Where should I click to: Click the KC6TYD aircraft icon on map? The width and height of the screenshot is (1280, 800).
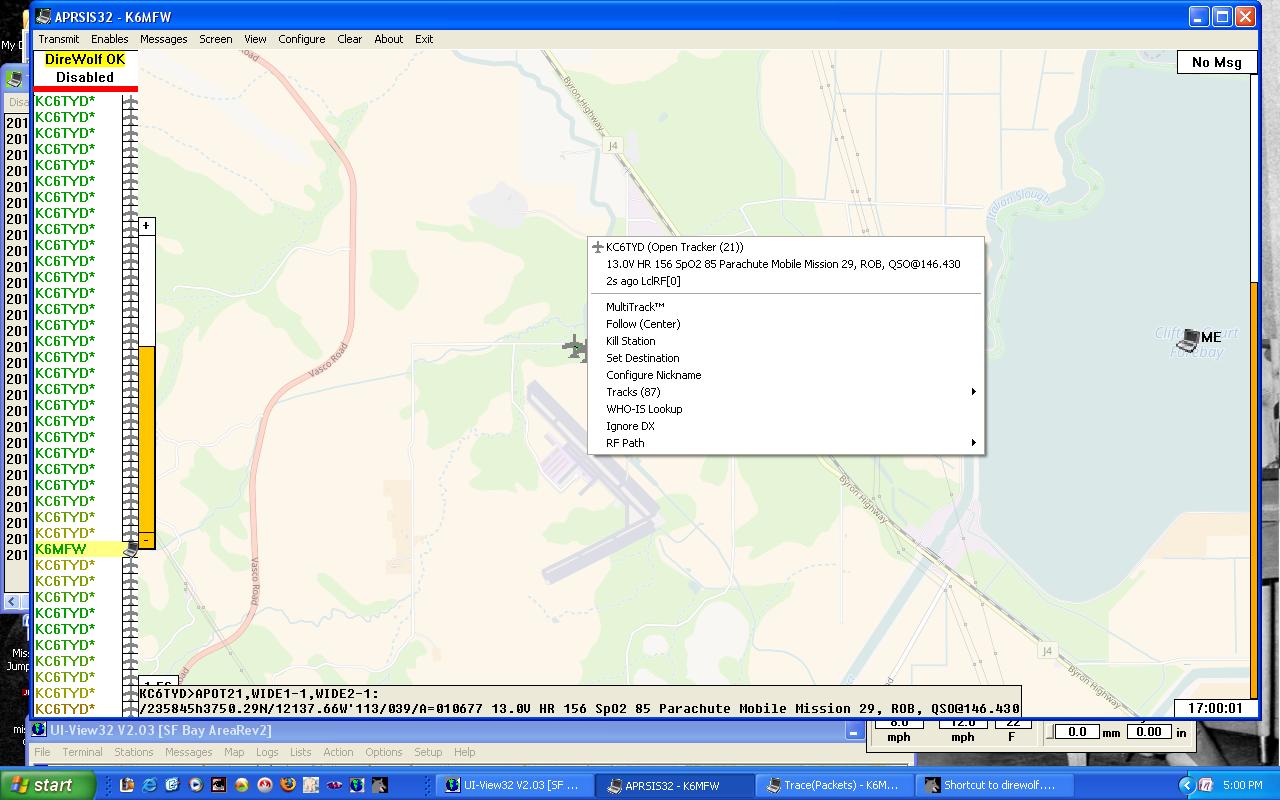(x=575, y=348)
